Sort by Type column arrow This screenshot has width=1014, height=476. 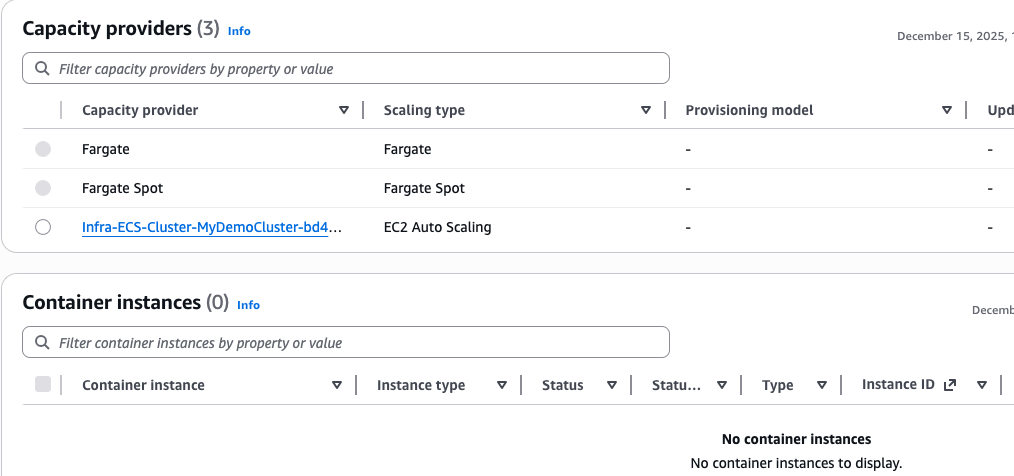(x=822, y=385)
